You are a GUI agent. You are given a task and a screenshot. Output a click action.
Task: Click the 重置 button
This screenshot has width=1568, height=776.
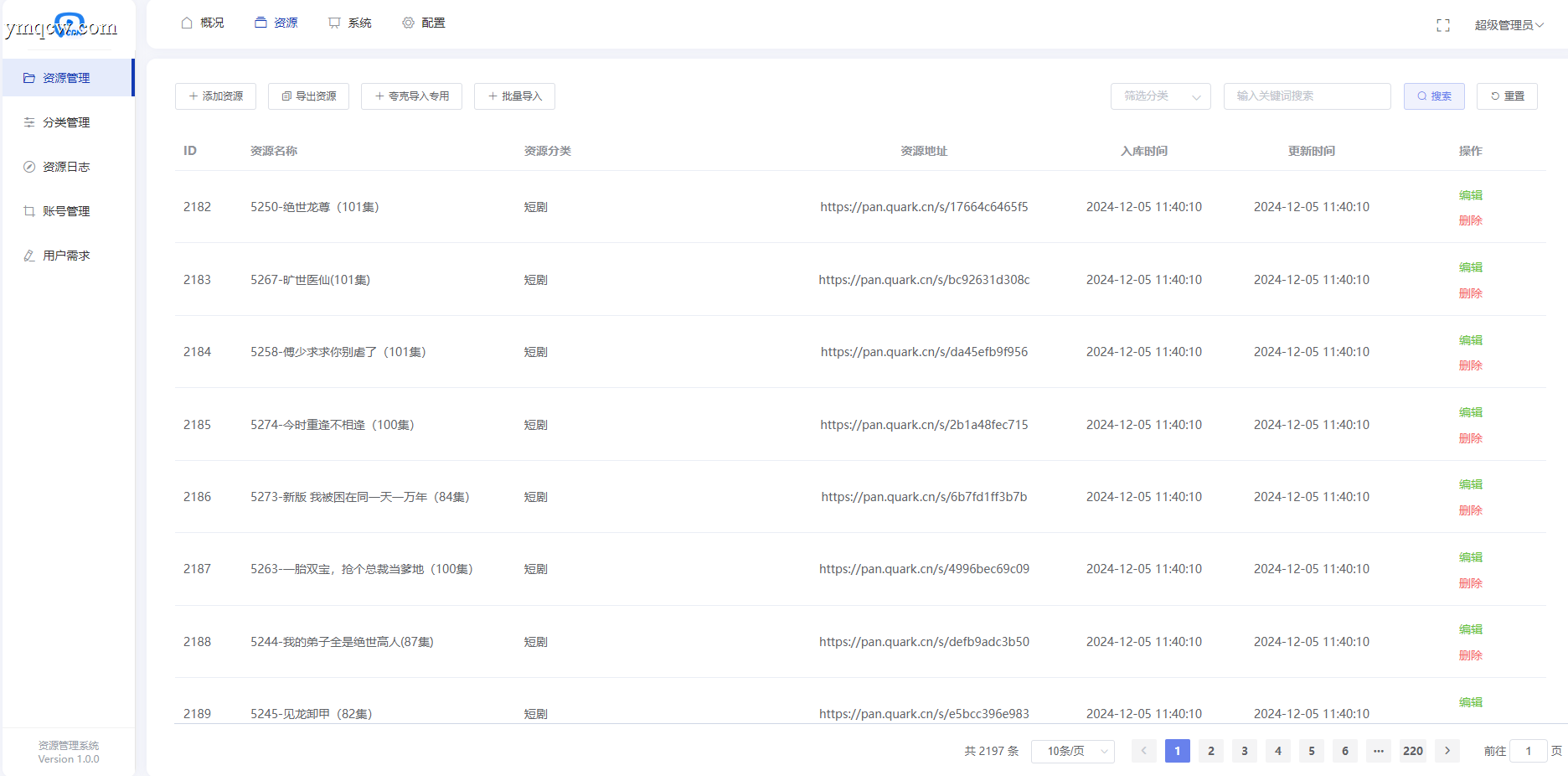(1507, 96)
